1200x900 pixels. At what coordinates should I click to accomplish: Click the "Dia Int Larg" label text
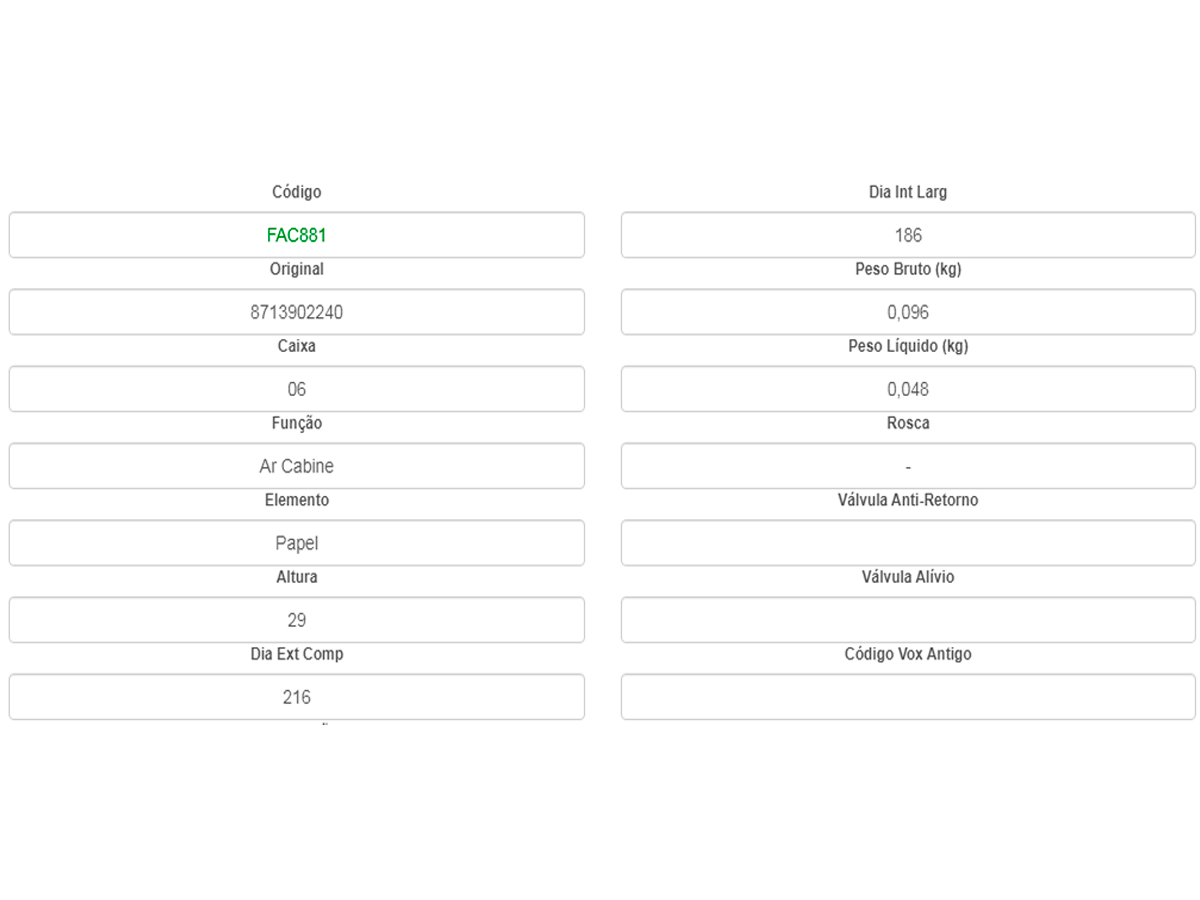(908, 192)
